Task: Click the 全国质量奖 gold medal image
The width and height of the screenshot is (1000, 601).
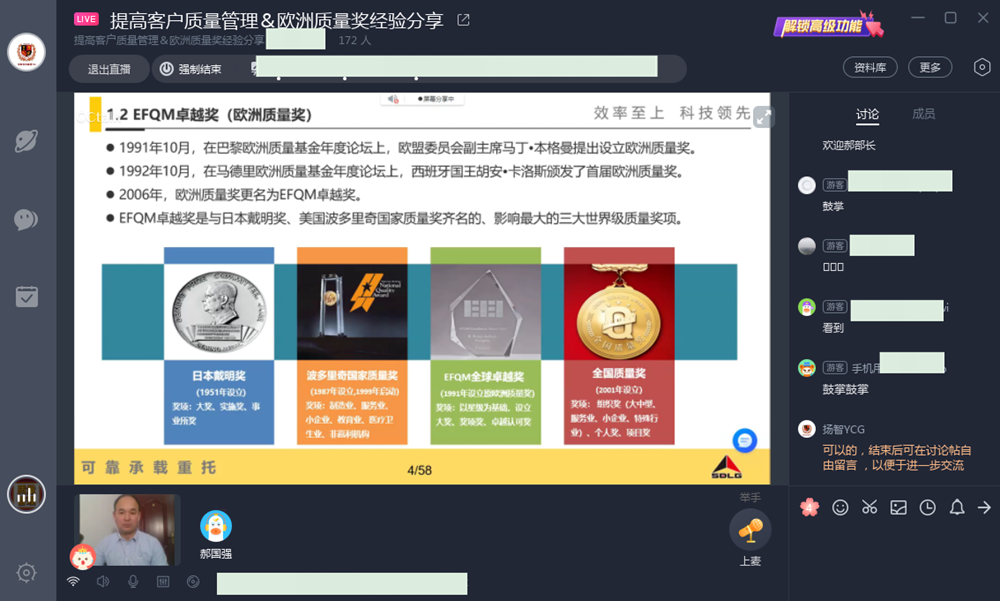Action: 619,311
